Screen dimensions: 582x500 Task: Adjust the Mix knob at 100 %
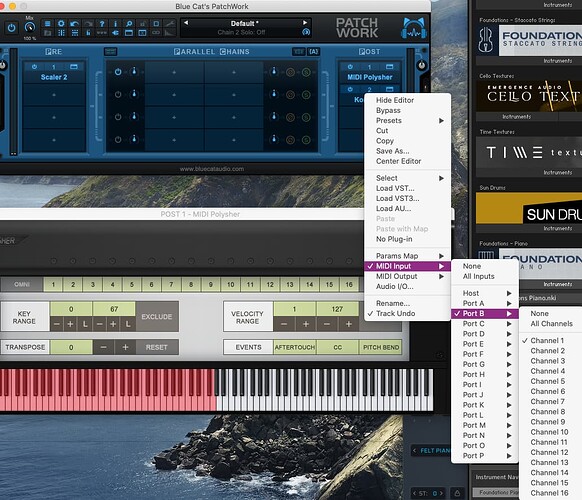pos(30,27)
